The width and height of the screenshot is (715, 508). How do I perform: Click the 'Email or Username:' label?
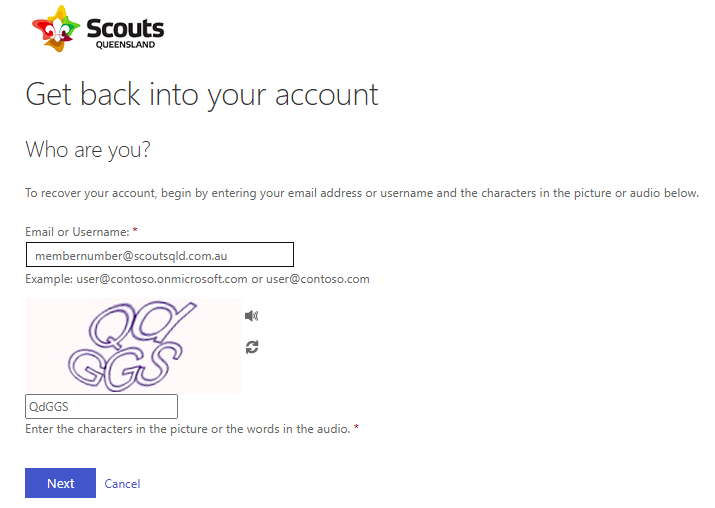[77, 232]
